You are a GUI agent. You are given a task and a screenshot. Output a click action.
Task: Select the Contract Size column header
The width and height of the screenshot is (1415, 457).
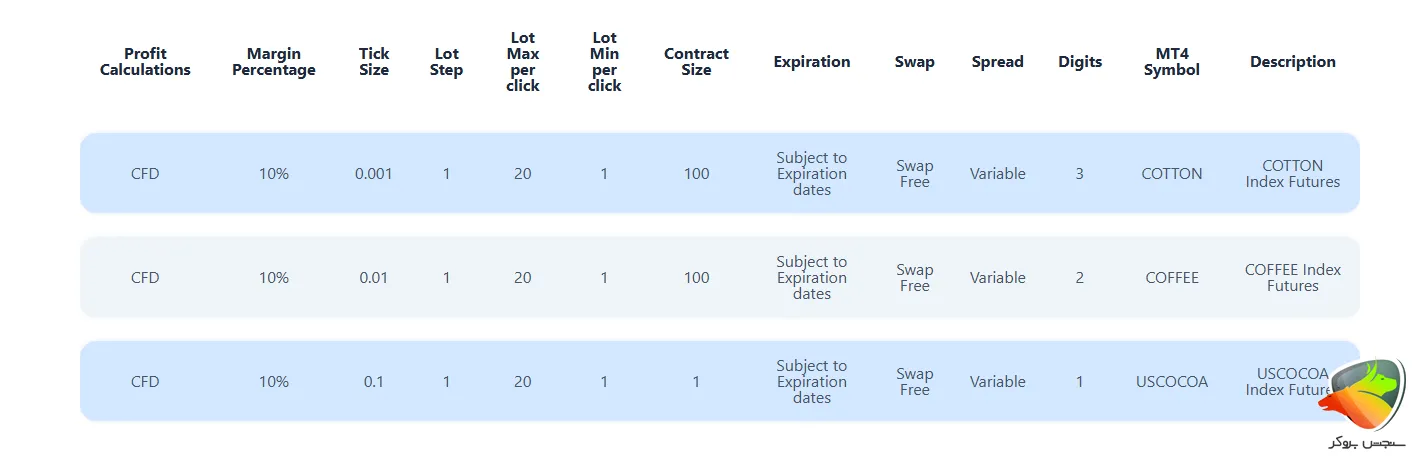click(x=696, y=62)
